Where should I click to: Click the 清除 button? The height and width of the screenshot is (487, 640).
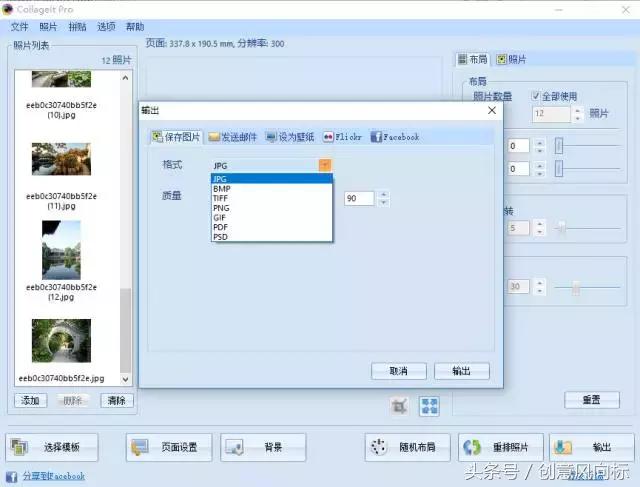coord(117,400)
